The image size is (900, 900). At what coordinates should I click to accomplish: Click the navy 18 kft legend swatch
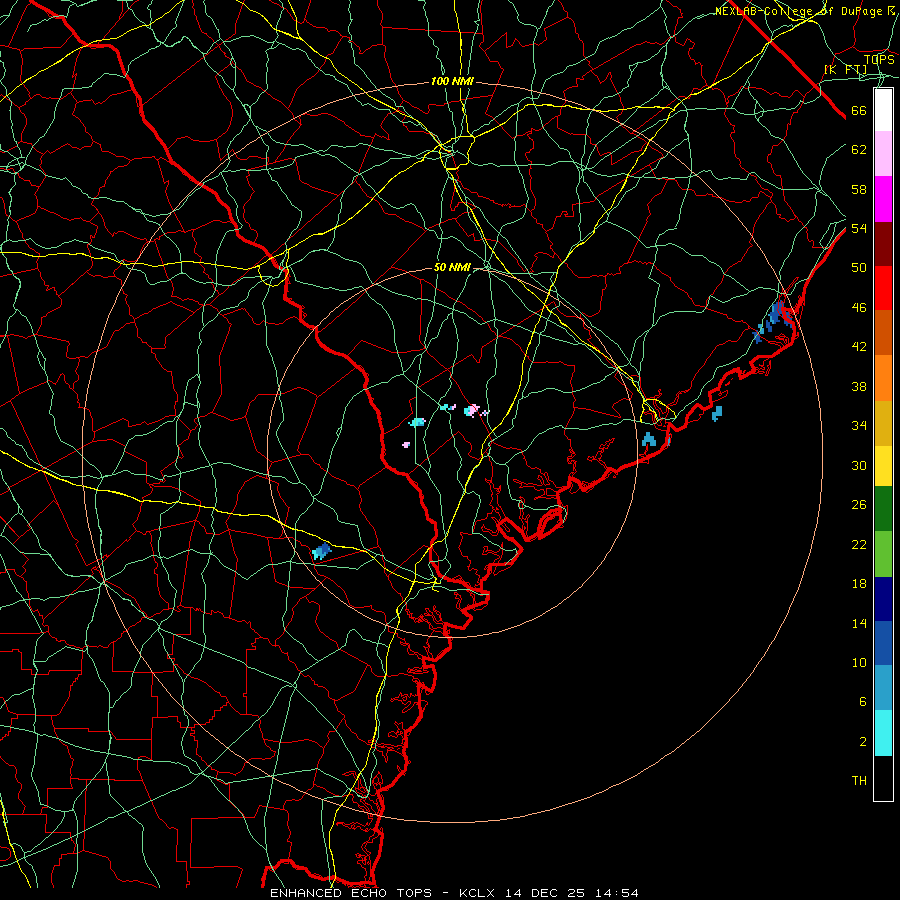click(883, 599)
